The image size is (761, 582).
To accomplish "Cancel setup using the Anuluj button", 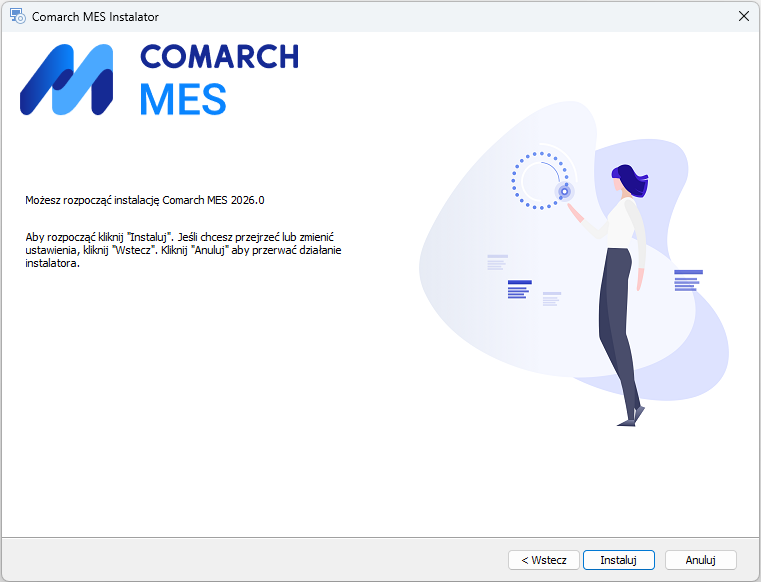I will coord(700,560).
